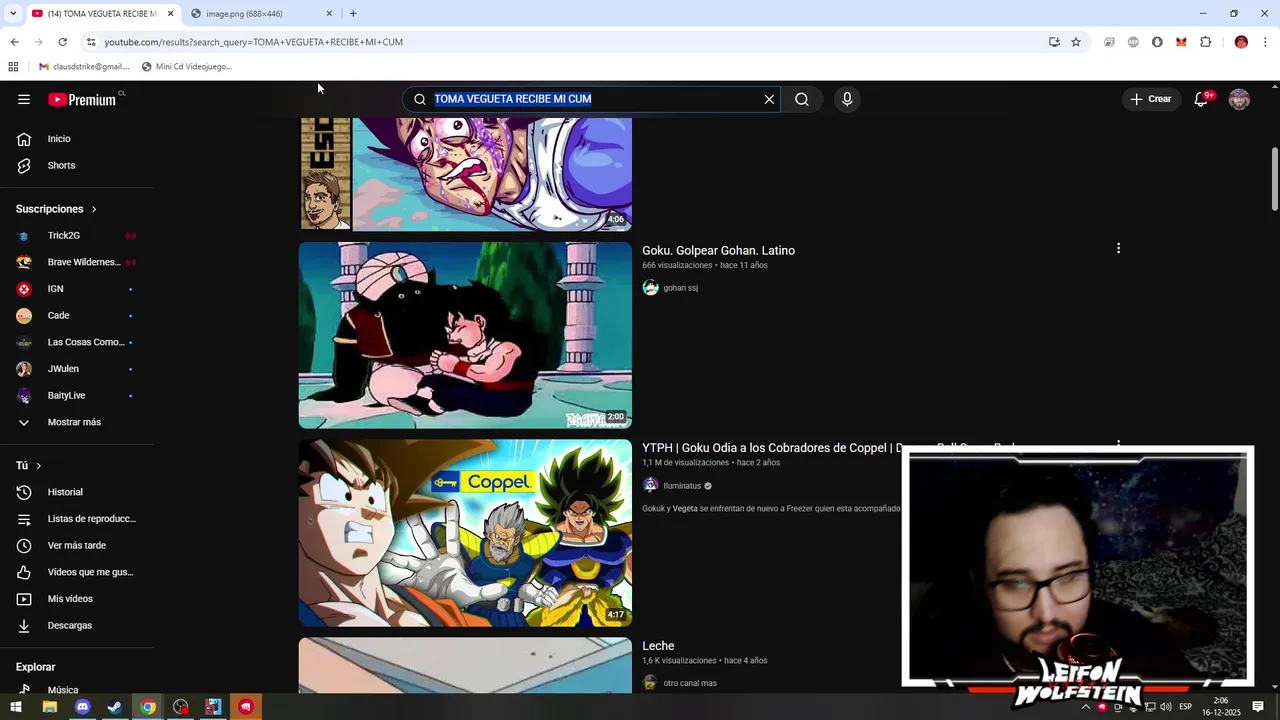
Task: Play the 4:06 video thumbnail at top
Action: [465, 174]
